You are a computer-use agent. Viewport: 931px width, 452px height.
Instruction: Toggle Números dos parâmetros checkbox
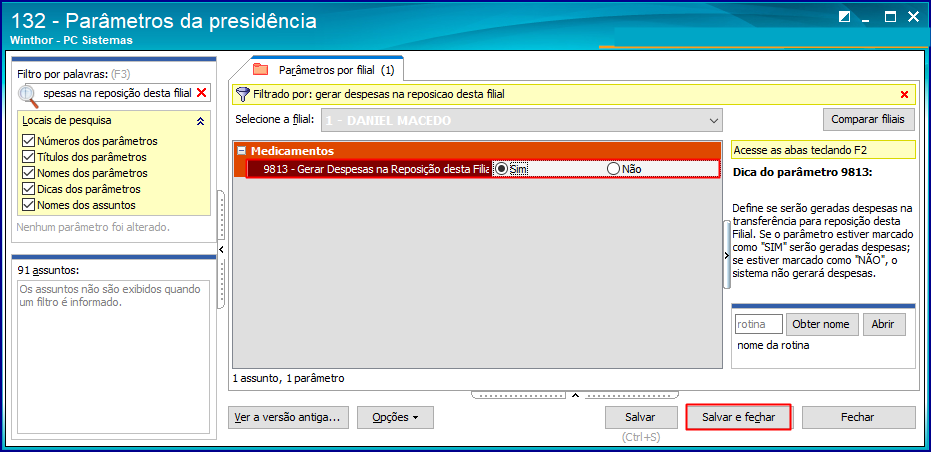coord(28,141)
